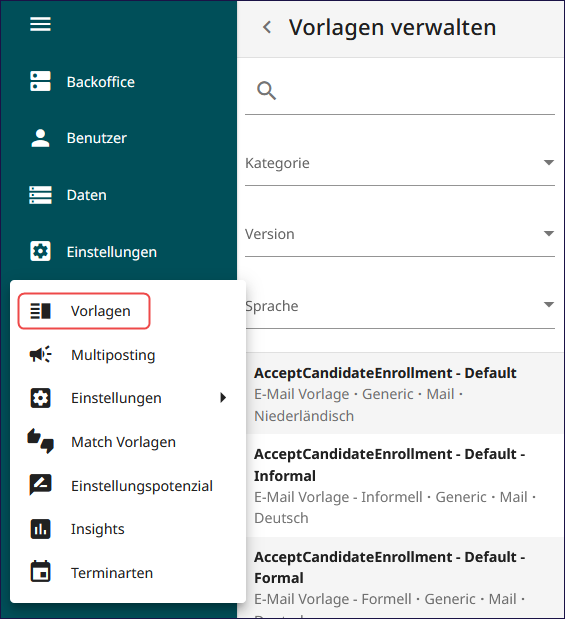Click the template search field
This screenshot has height=619, width=565.
[400, 91]
